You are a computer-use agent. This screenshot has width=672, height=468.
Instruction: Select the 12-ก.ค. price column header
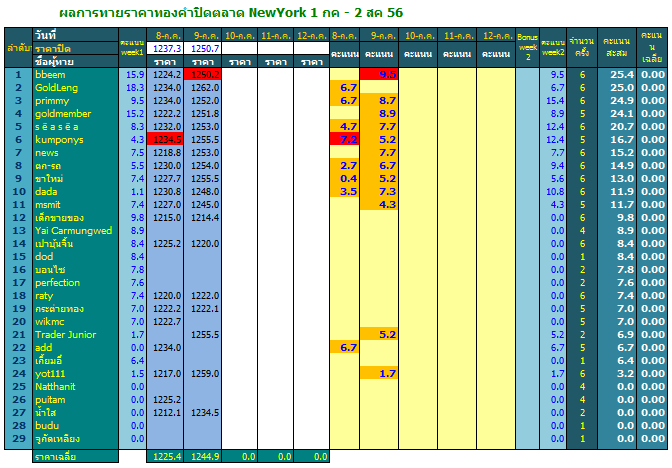click(312, 36)
